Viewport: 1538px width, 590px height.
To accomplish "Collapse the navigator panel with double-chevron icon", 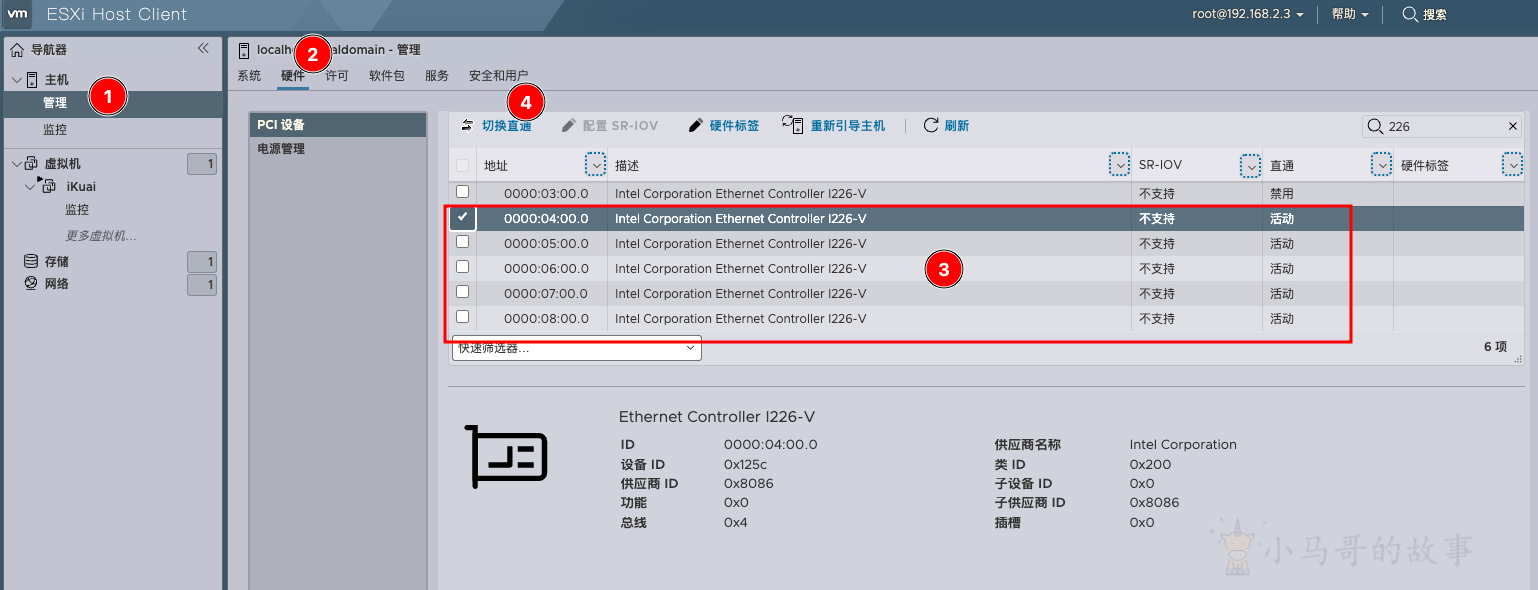I will tap(203, 48).
